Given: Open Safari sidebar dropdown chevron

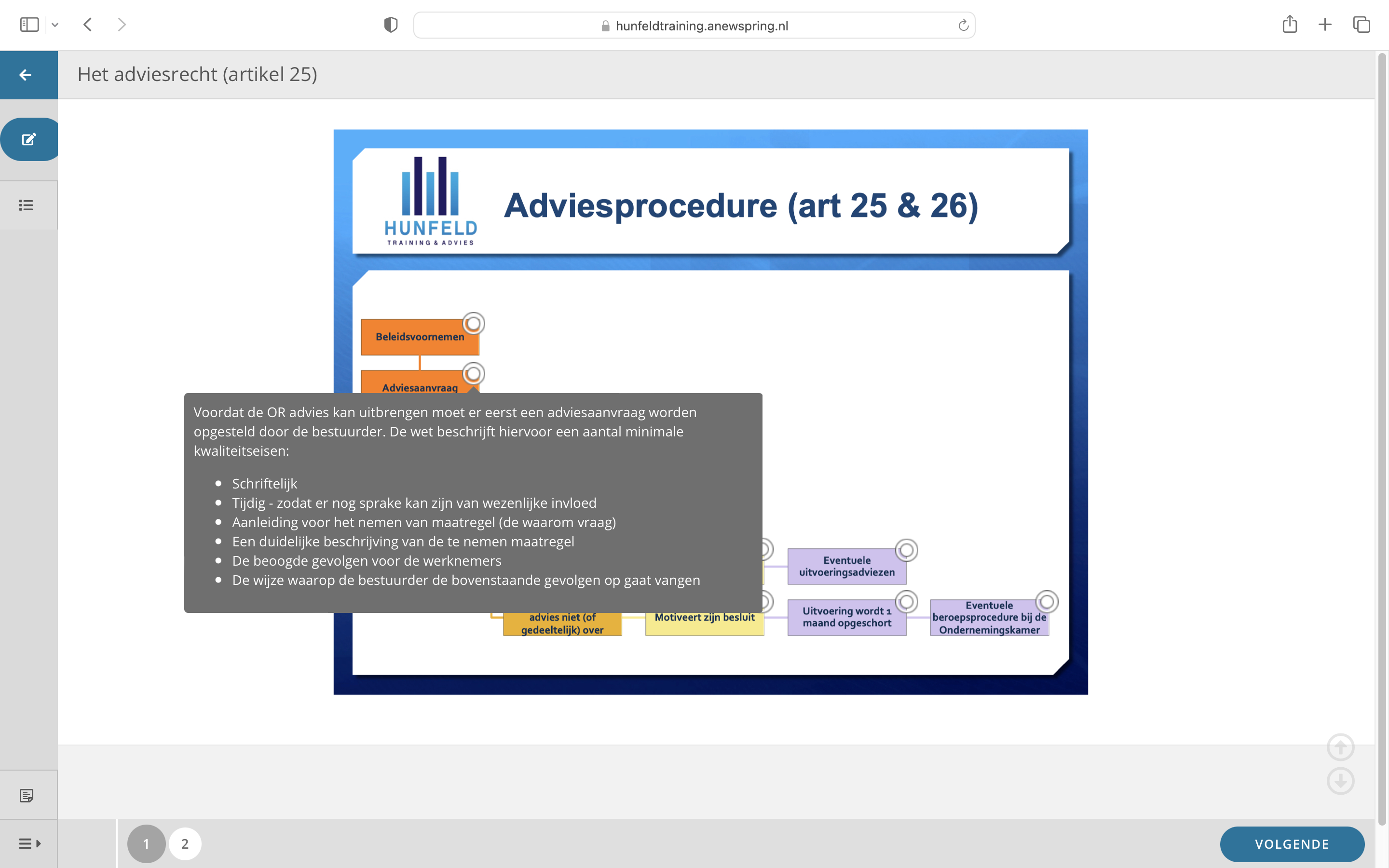Looking at the screenshot, I should pos(55,25).
